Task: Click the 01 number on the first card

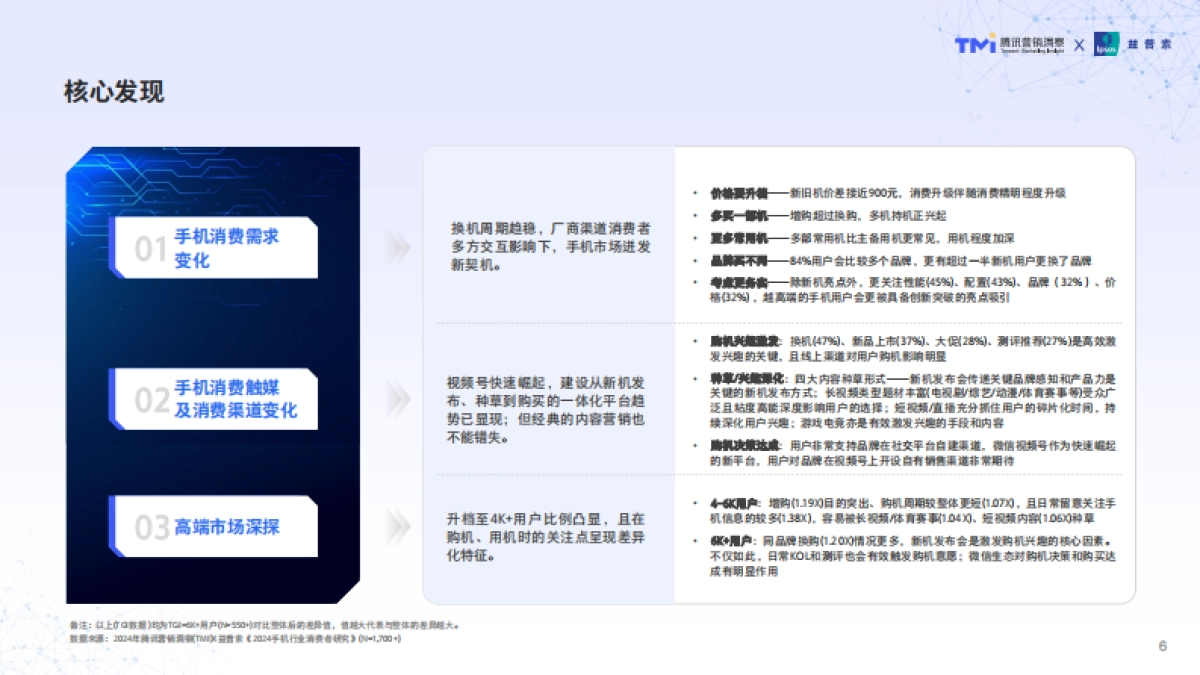Action: pos(150,249)
